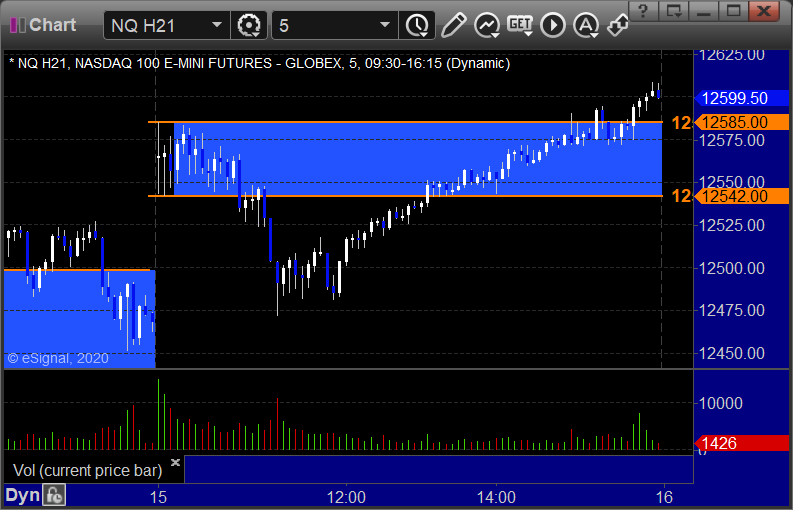Click the orange 12585.00 price label

[742, 122]
